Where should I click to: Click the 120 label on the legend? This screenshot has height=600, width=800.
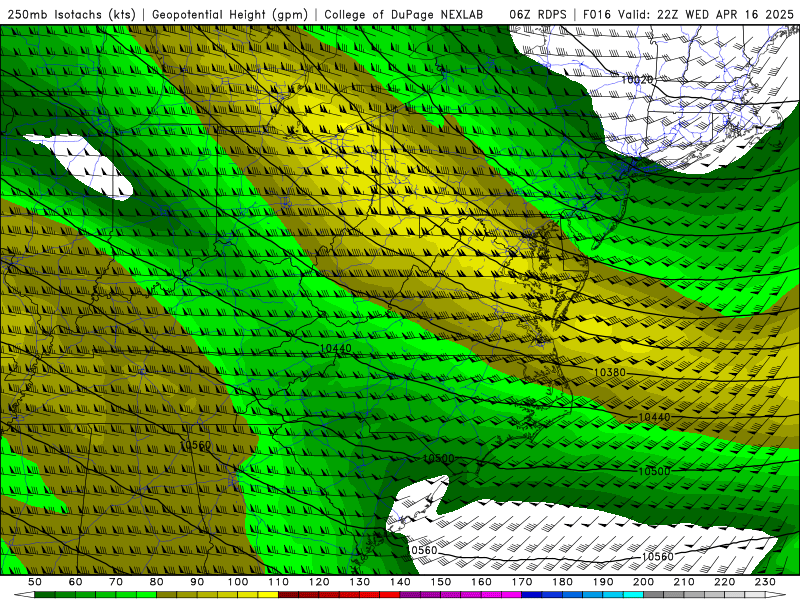[319, 582]
